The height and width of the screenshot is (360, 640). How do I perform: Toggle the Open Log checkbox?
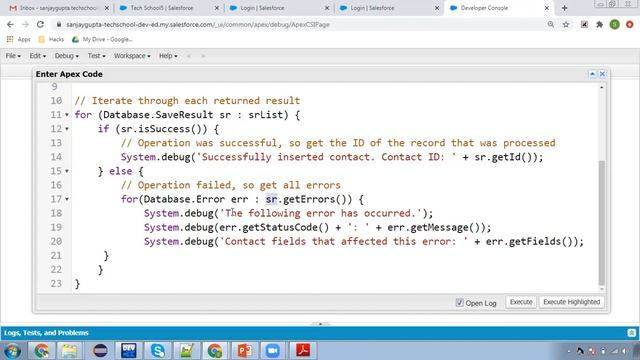(460, 302)
